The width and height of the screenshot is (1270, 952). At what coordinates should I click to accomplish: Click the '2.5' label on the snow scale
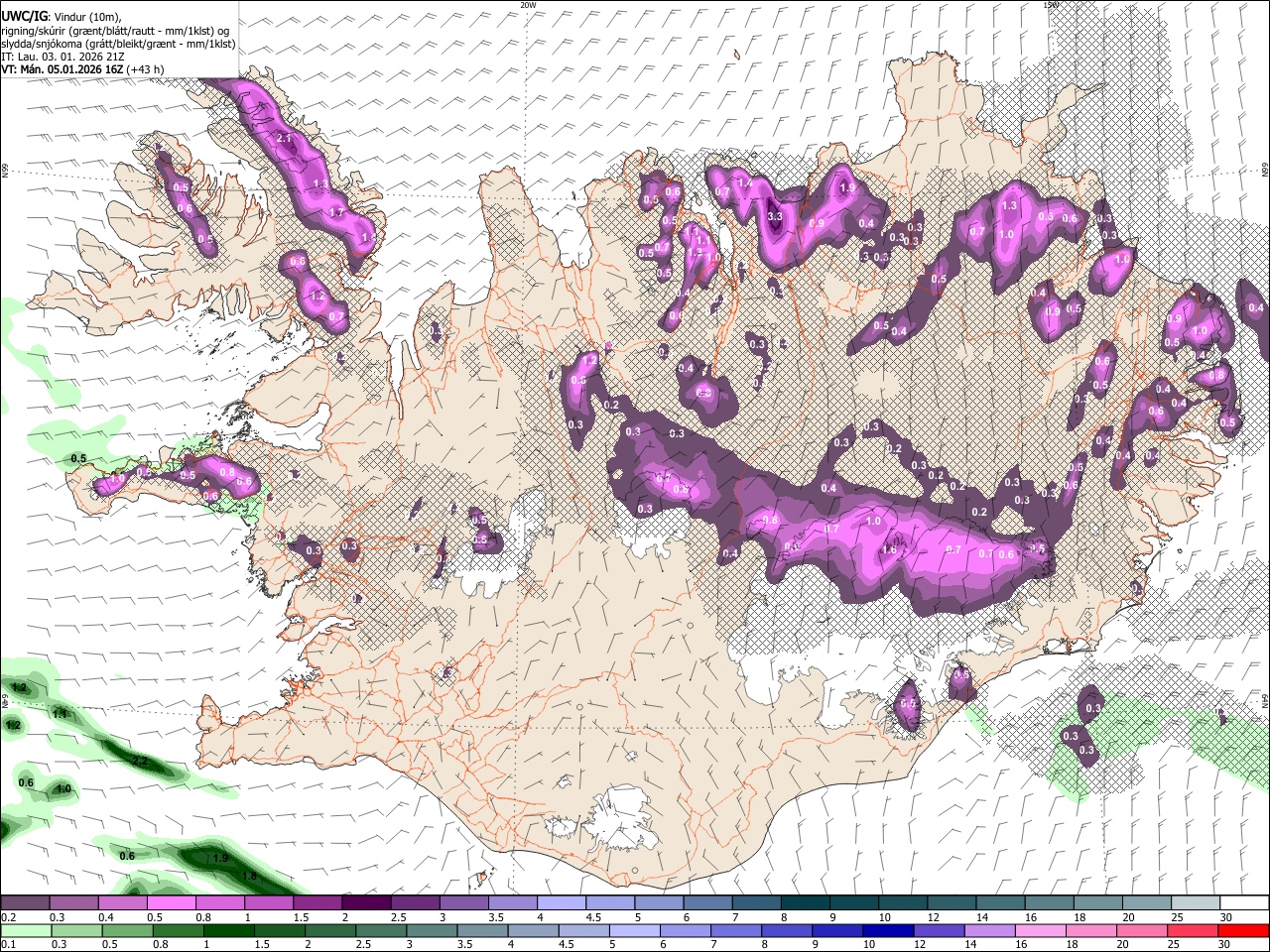(398, 917)
